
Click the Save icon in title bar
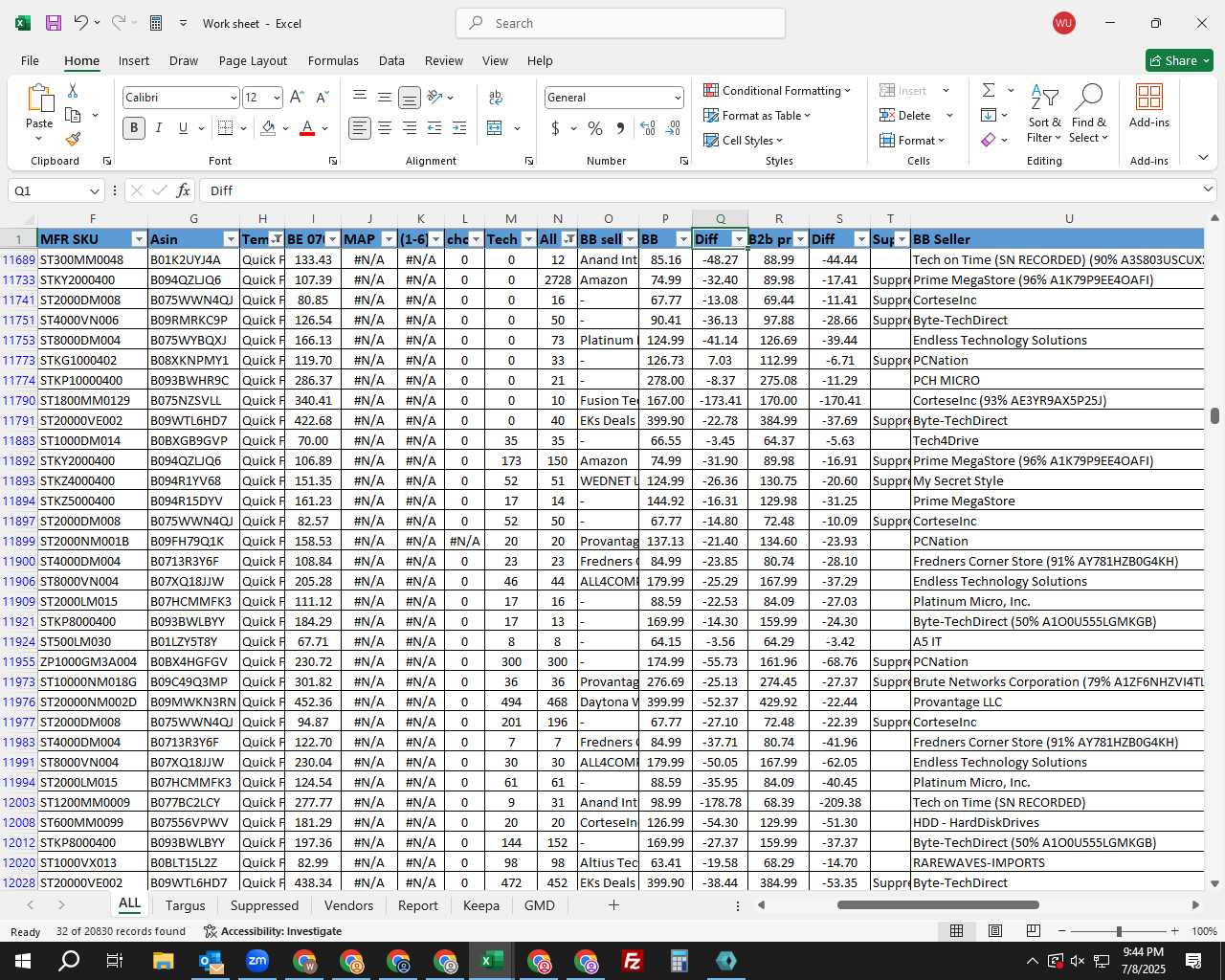[x=54, y=23]
